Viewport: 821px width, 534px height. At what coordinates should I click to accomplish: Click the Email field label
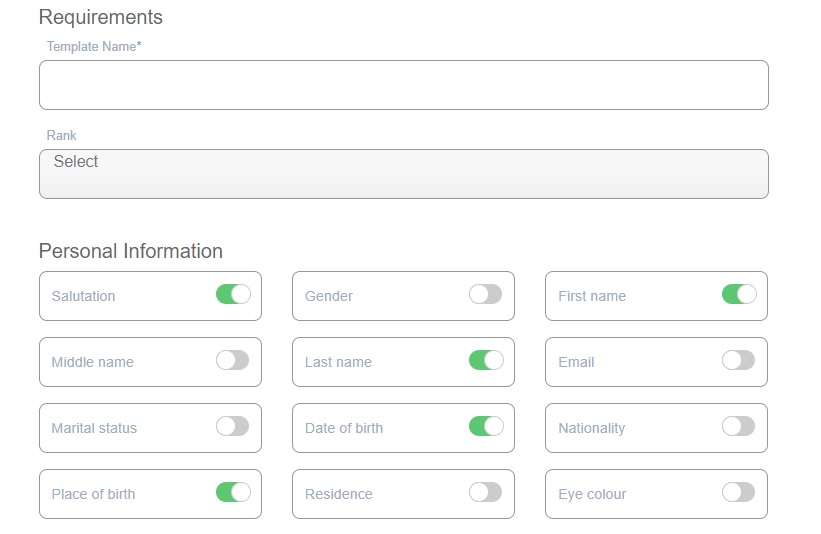pos(576,362)
